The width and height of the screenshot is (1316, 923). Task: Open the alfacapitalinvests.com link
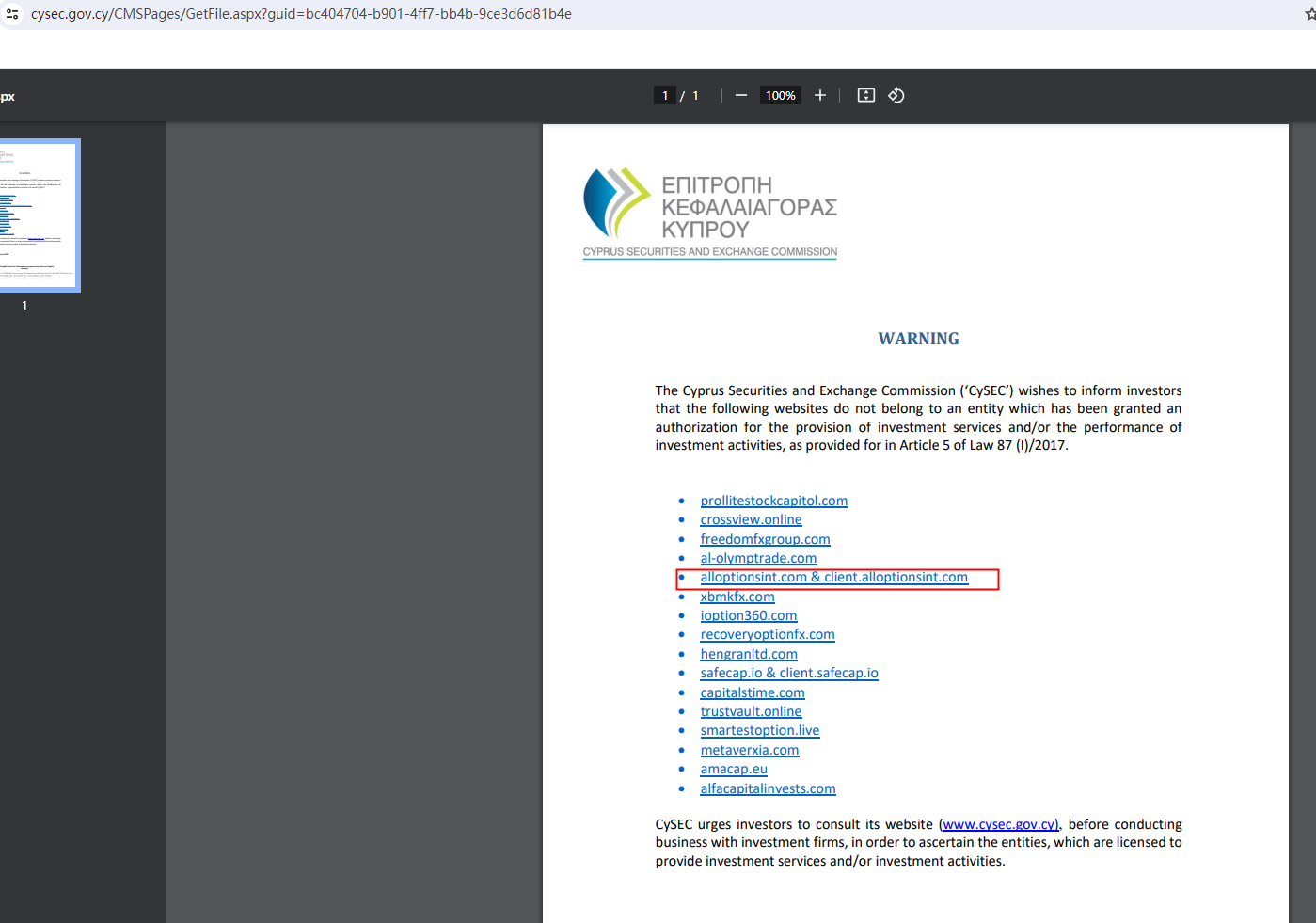tap(769, 788)
